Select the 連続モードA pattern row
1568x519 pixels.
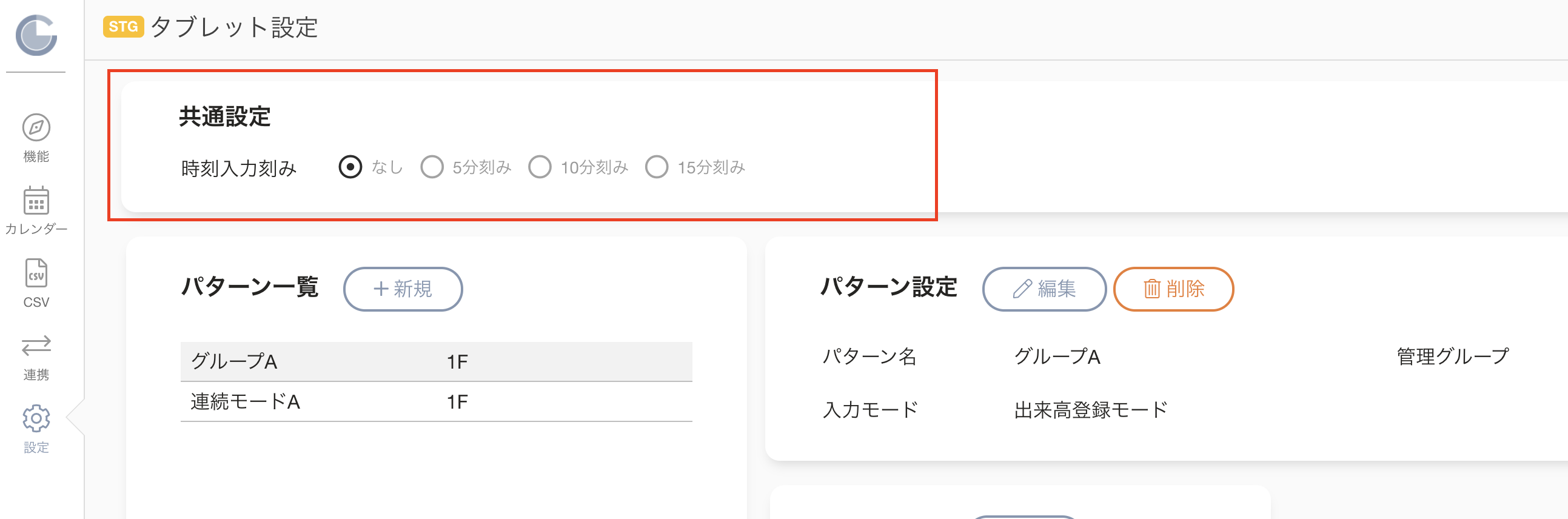pos(437,401)
